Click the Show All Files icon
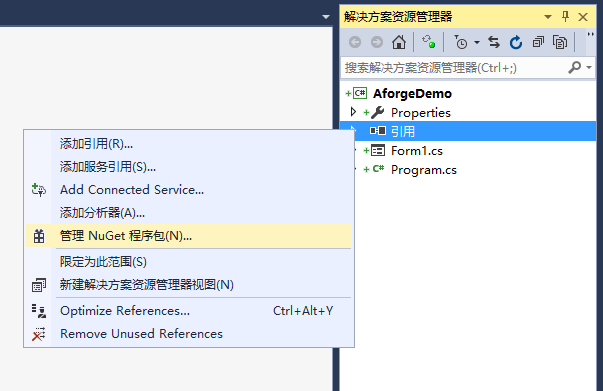603x391 pixels. (560, 42)
